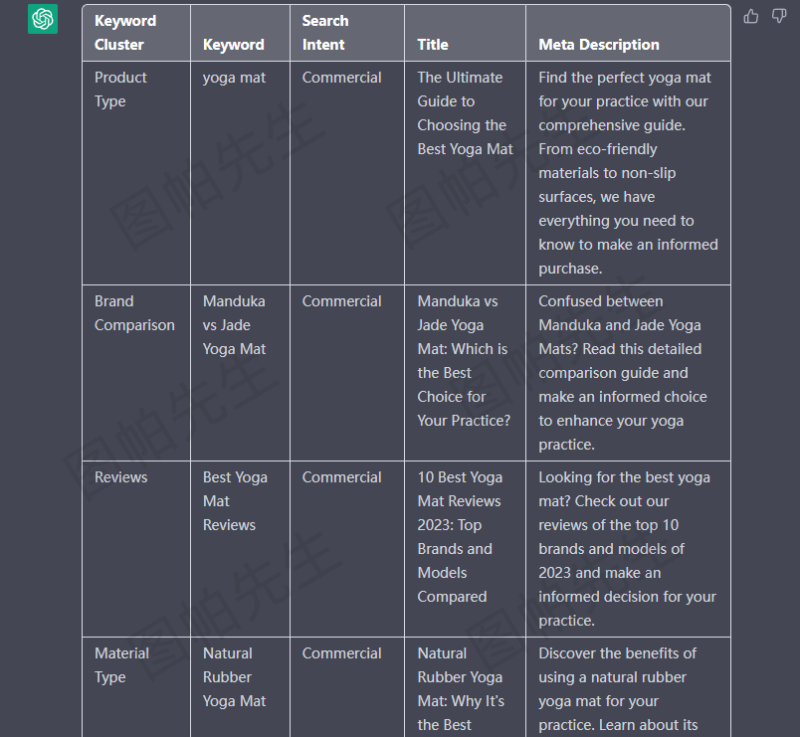Select the 'Natural Rubber Yoga Mat' keyword cell
The height and width of the screenshot is (737, 800).
coord(234,677)
